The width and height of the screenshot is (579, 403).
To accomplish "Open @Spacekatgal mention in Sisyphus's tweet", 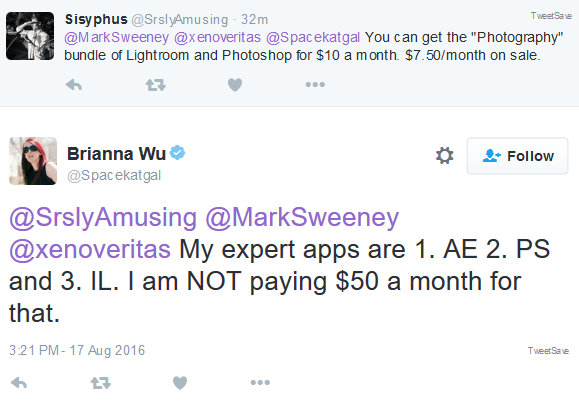I will pyautogui.click(x=313, y=37).
